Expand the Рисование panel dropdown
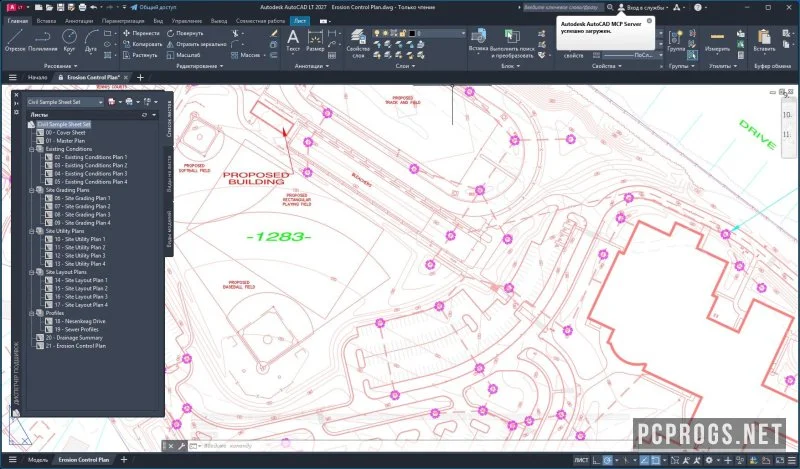Screen dimensions: 800x469 pos(60,66)
